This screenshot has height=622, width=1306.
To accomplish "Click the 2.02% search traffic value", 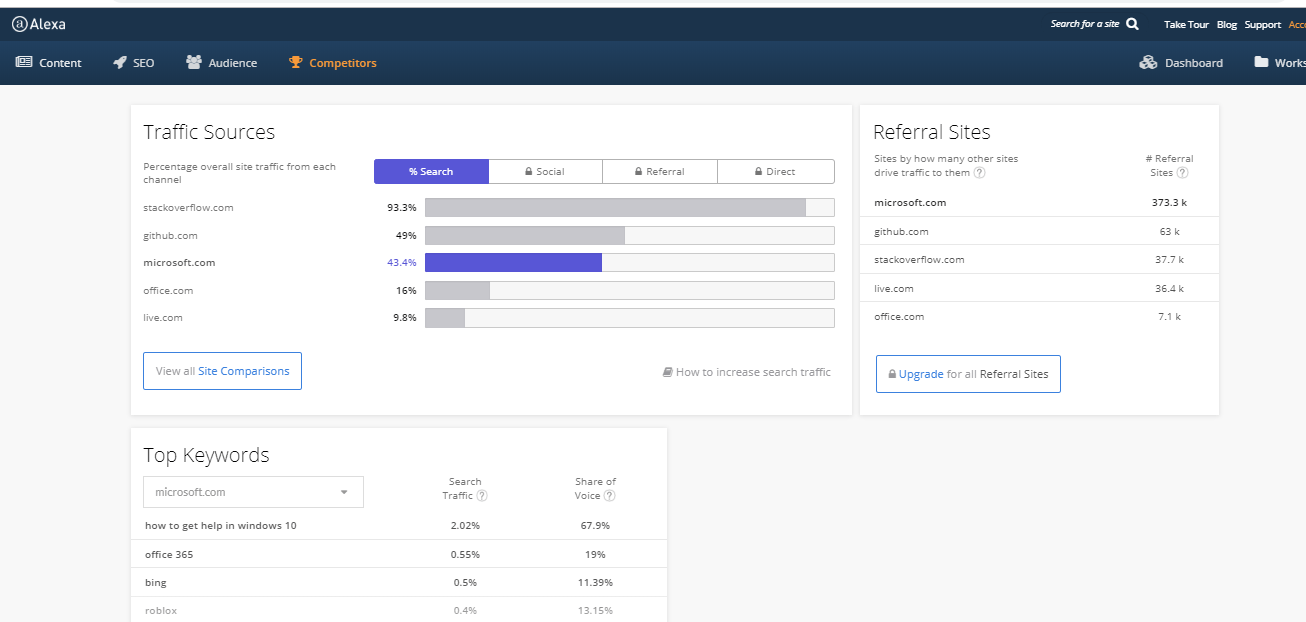I will [x=465, y=526].
